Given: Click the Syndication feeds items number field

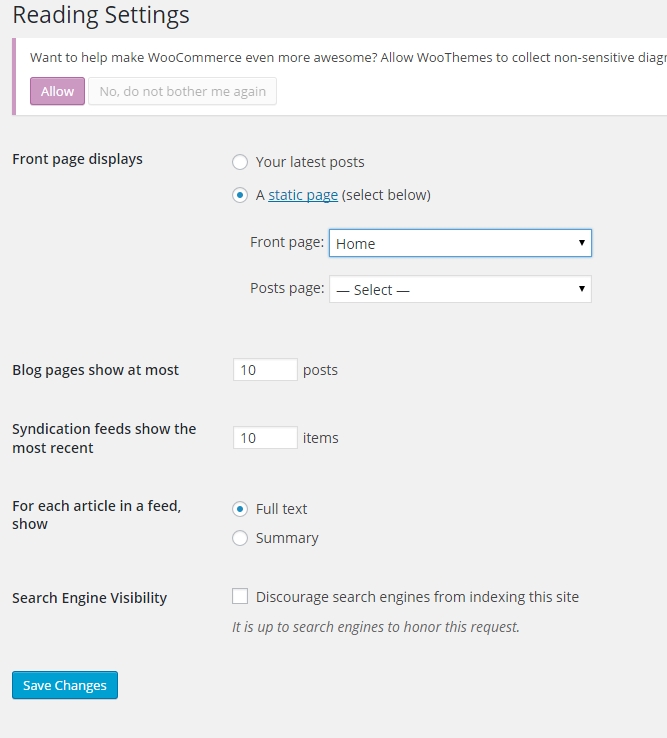Looking at the screenshot, I should pos(265,438).
